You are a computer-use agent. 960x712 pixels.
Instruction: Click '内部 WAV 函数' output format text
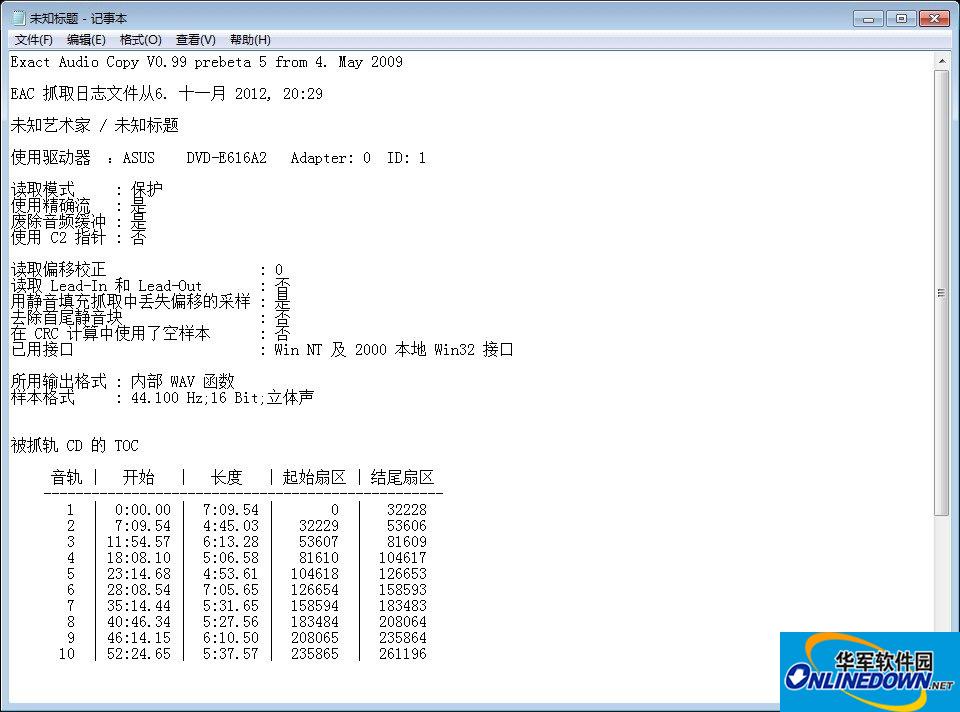[x=182, y=381]
